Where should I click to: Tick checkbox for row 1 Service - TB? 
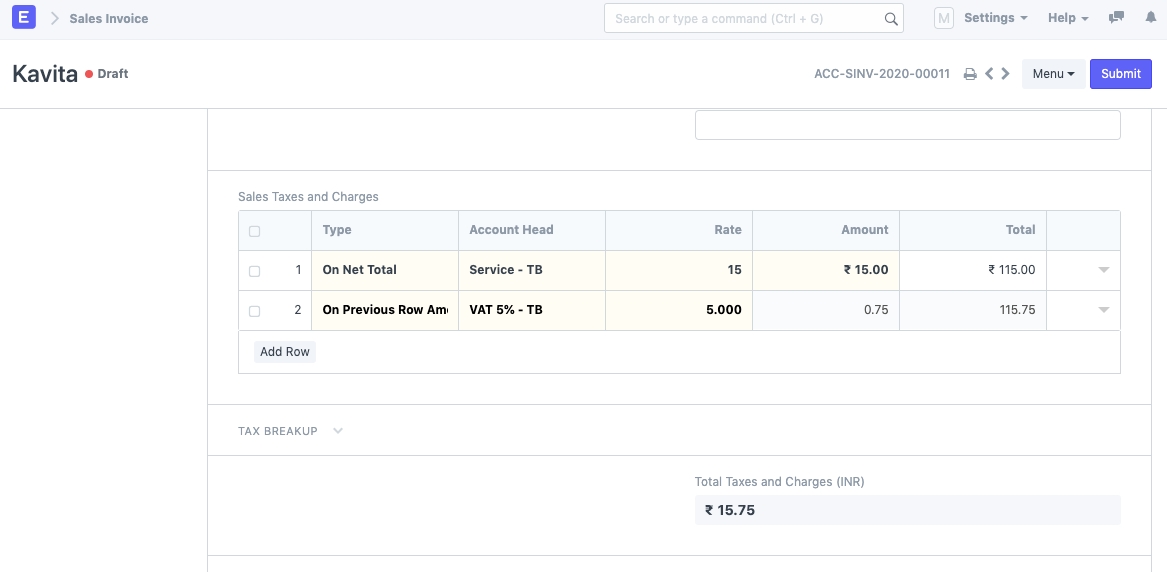254,271
